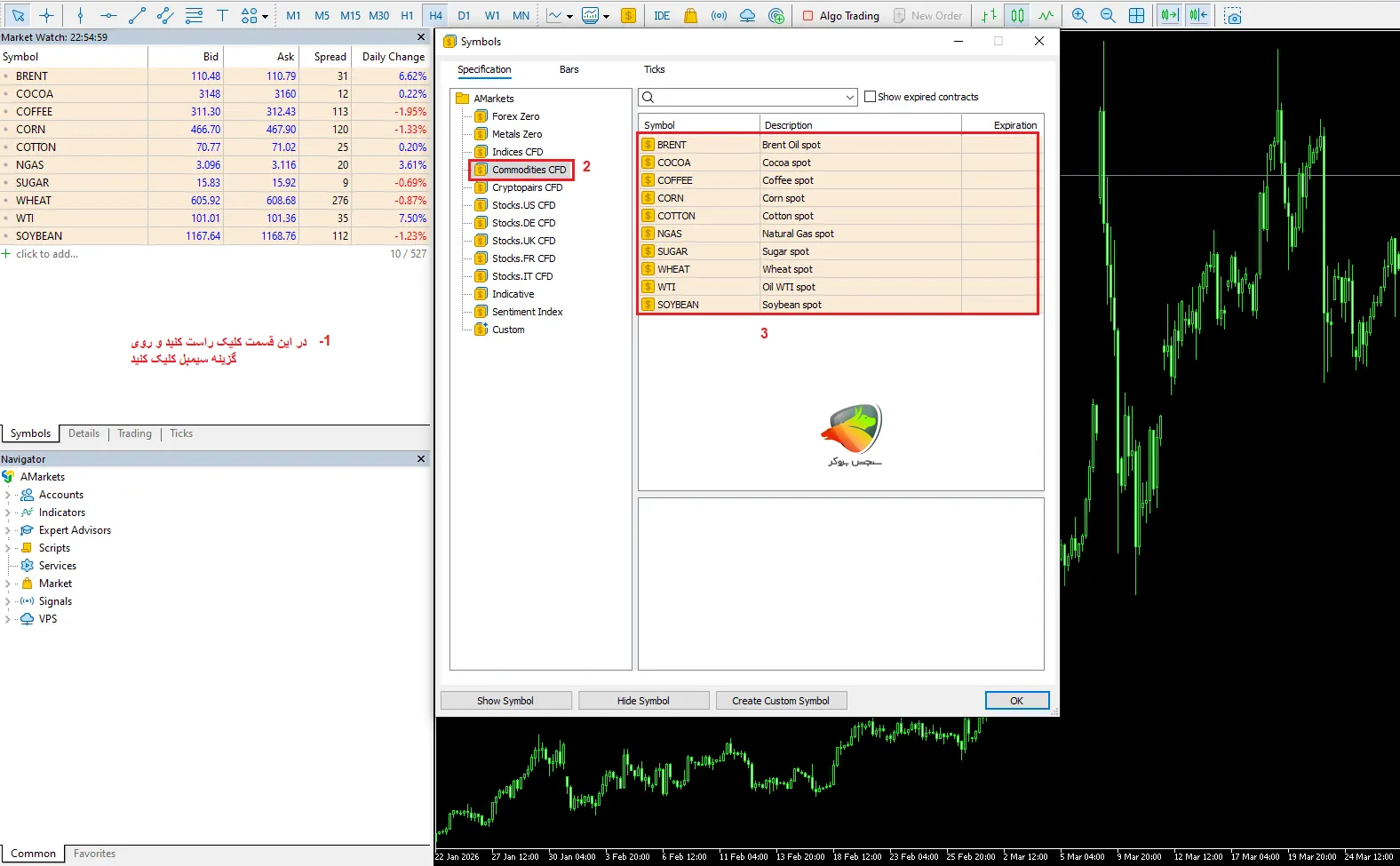This screenshot has height=866, width=1400.
Task: Sort Market Watch by Daily Change column
Action: click(x=393, y=57)
